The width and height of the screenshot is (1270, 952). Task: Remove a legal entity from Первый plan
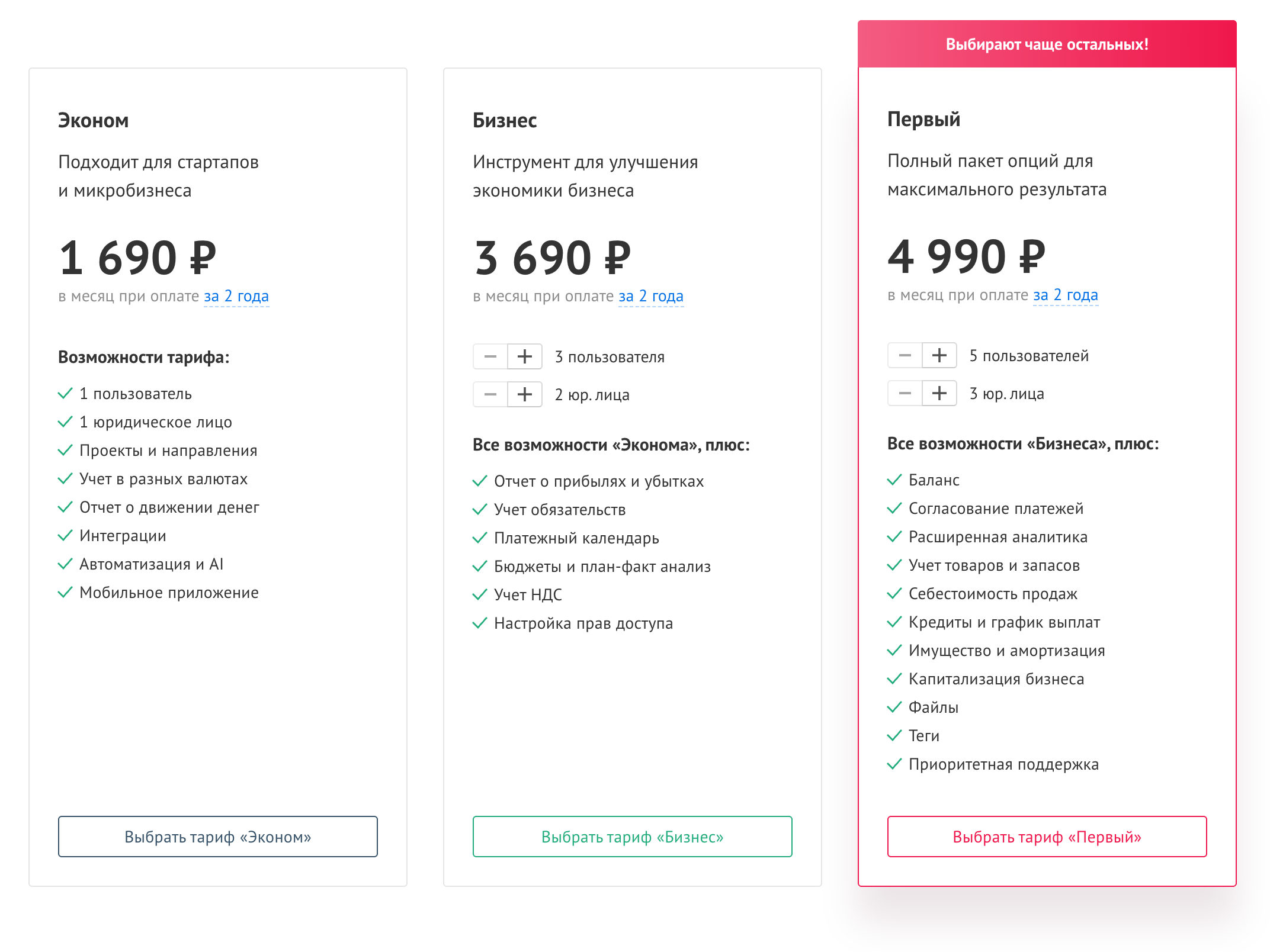[x=905, y=393]
